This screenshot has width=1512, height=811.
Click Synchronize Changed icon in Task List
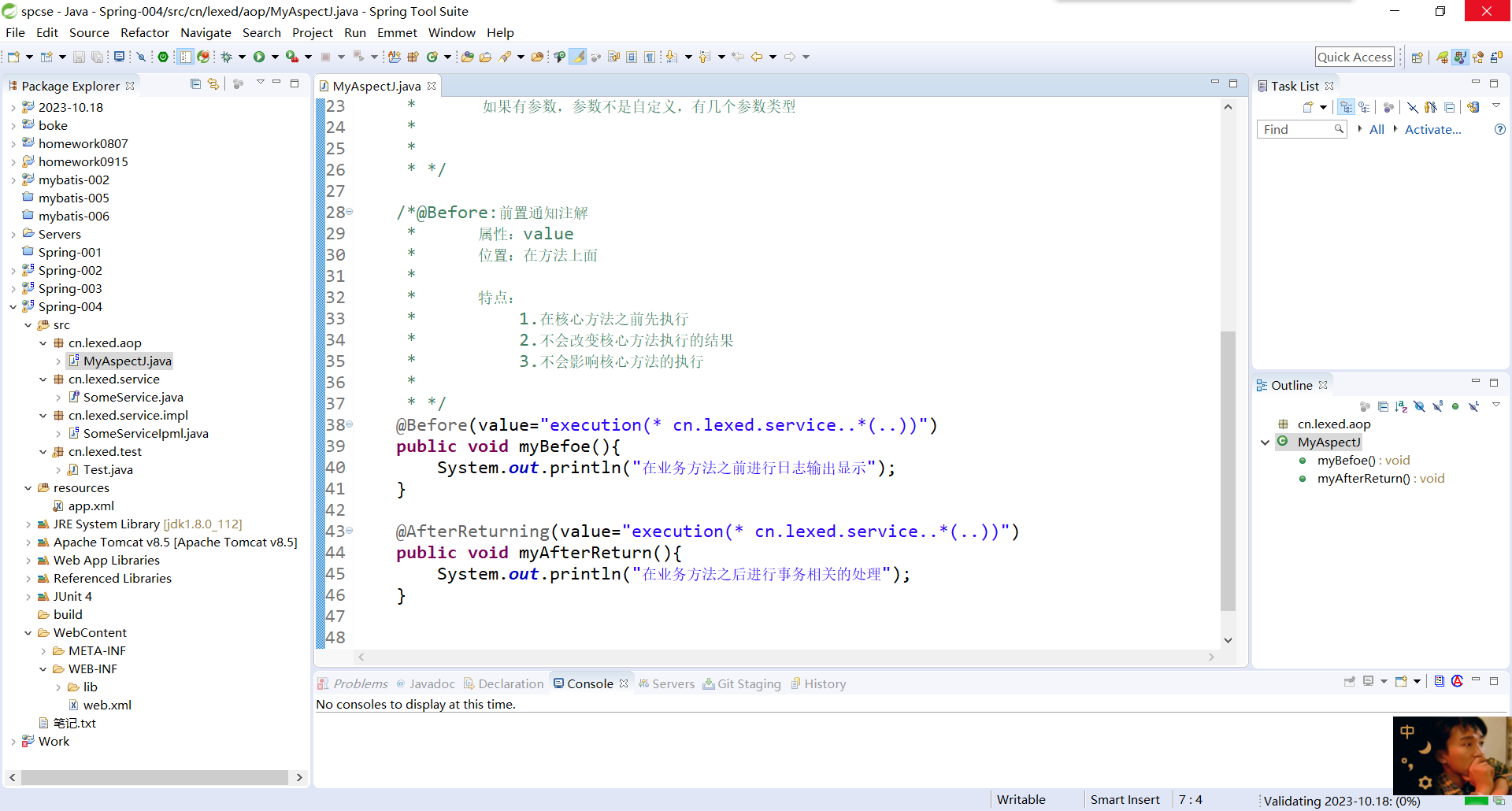coord(1473,107)
